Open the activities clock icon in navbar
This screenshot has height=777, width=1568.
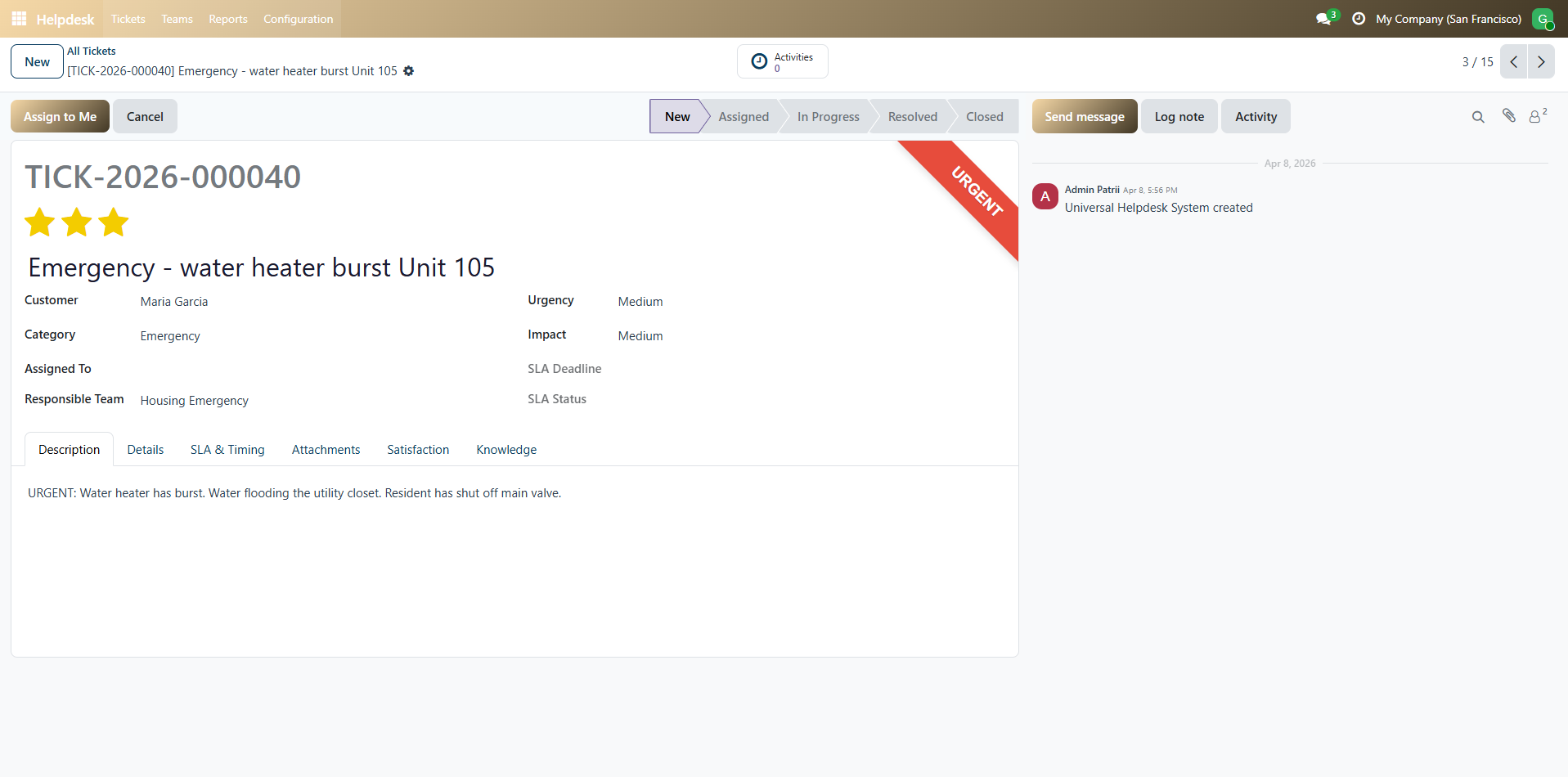1359,19
